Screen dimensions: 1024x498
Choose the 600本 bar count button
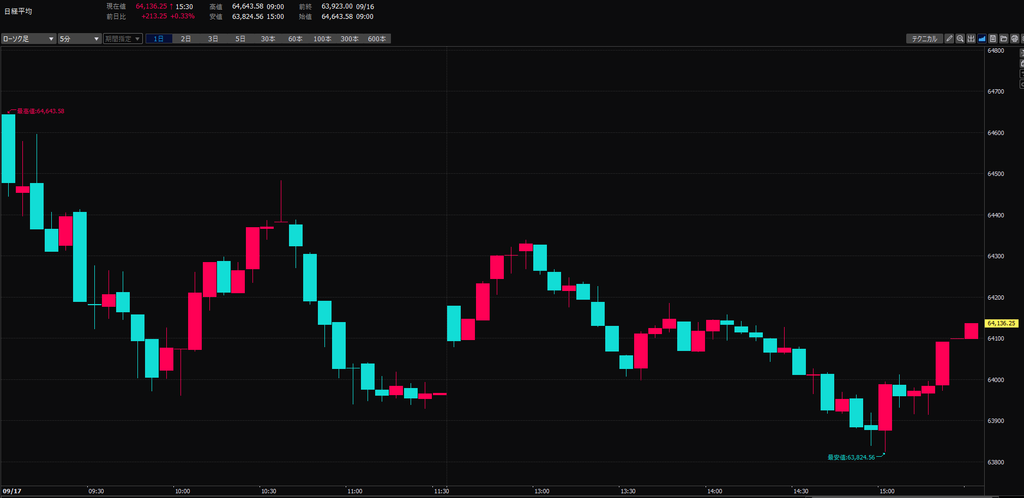pyautogui.click(x=377, y=39)
